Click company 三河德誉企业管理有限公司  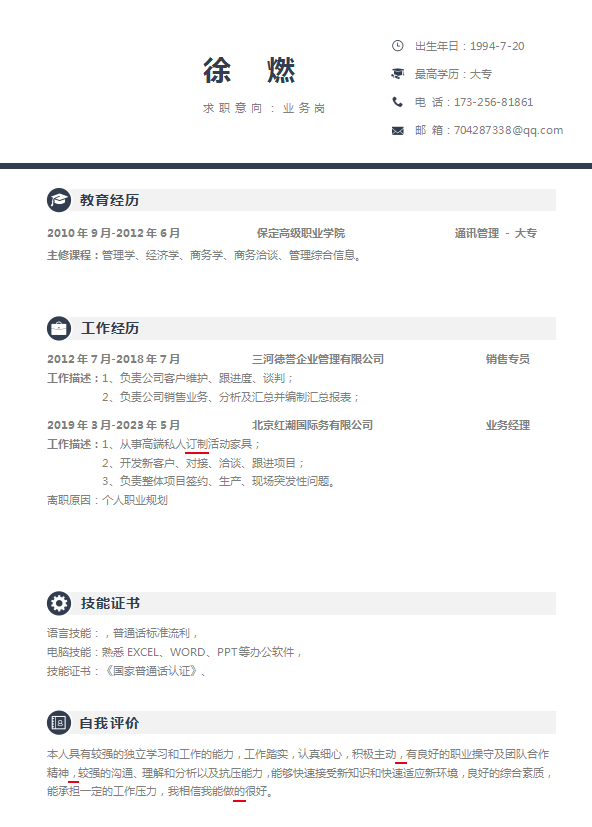tap(318, 359)
